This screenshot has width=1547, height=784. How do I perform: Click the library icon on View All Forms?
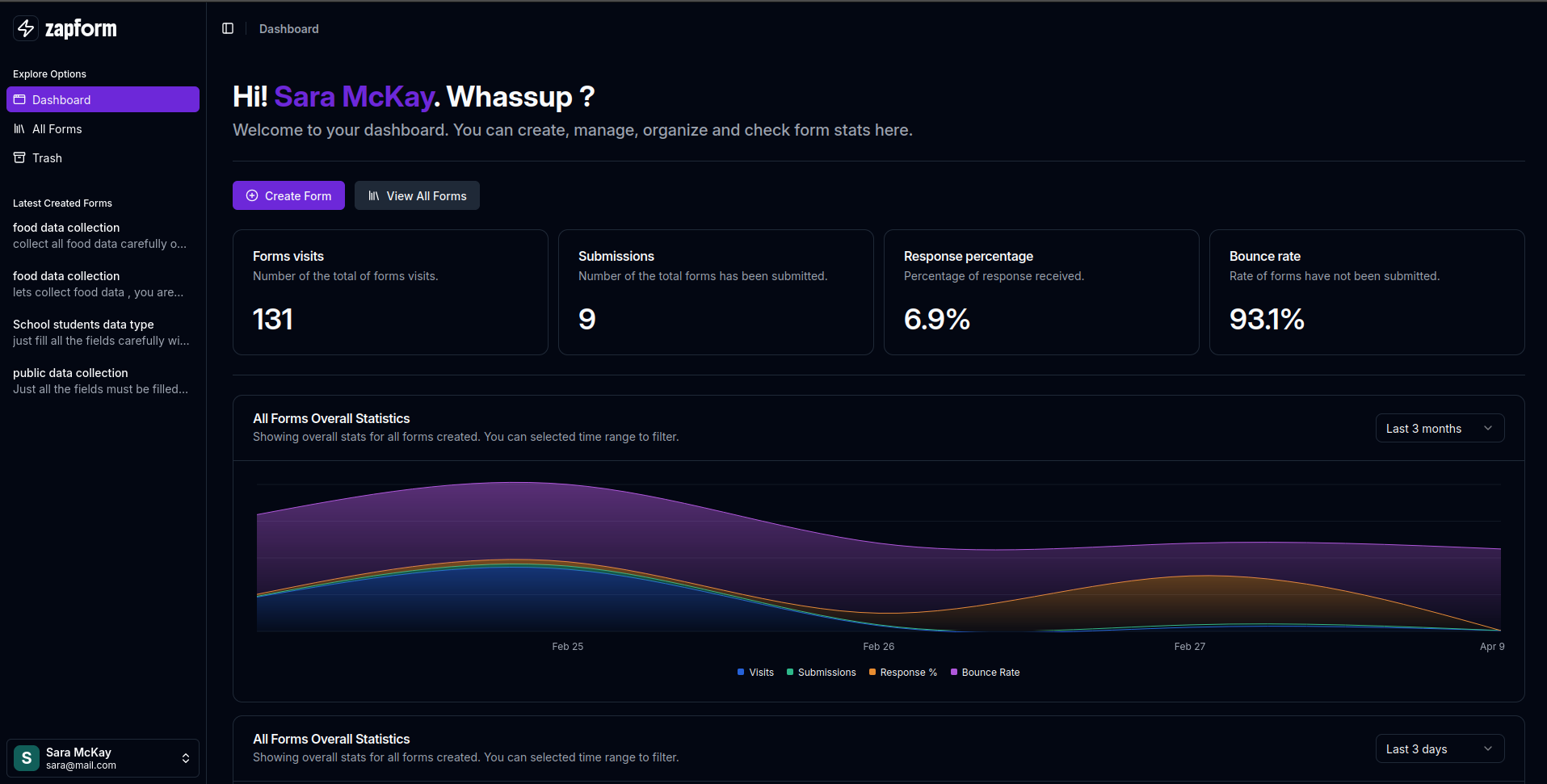pos(374,195)
